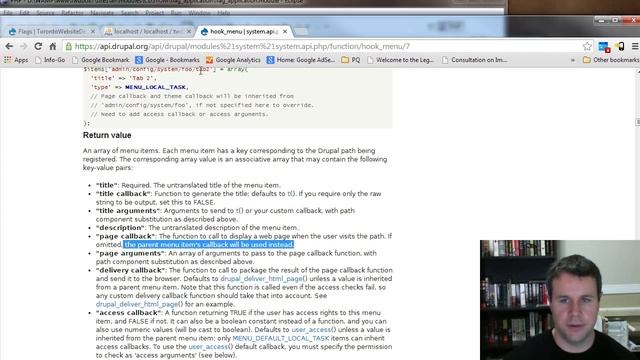Bookmark this page with the star icon

(587, 47)
